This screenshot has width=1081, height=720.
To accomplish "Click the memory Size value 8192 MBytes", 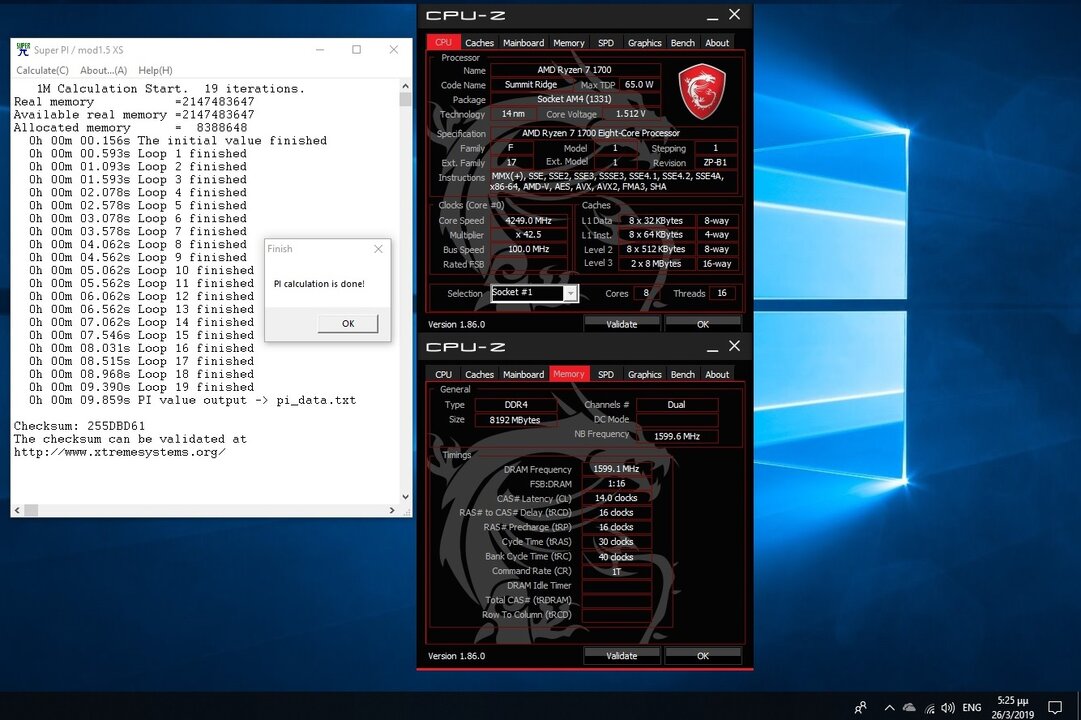I will coord(516,420).
